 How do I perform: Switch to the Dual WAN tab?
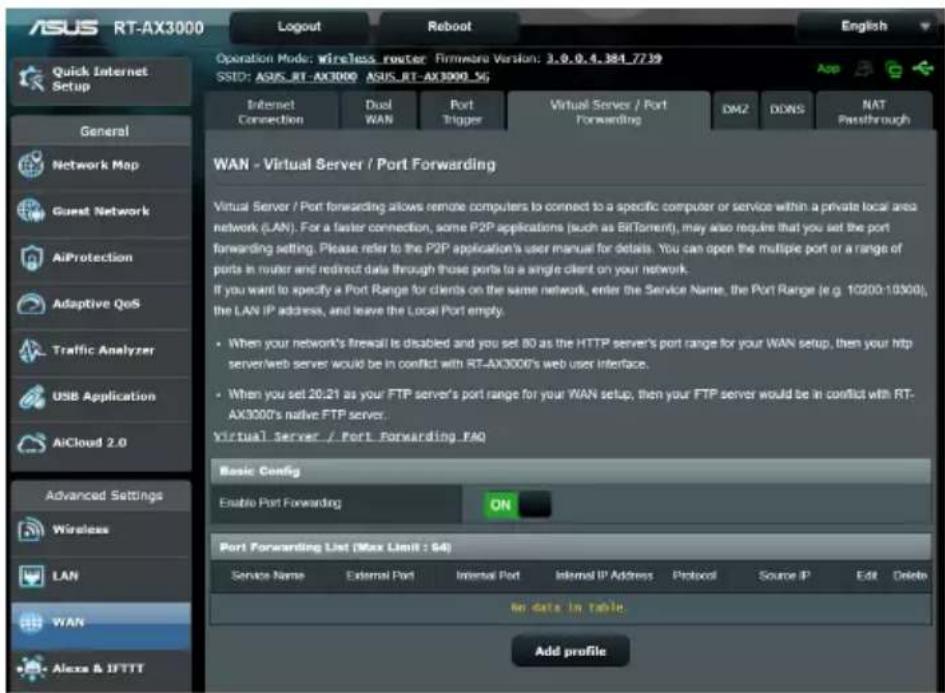point(378,111)
